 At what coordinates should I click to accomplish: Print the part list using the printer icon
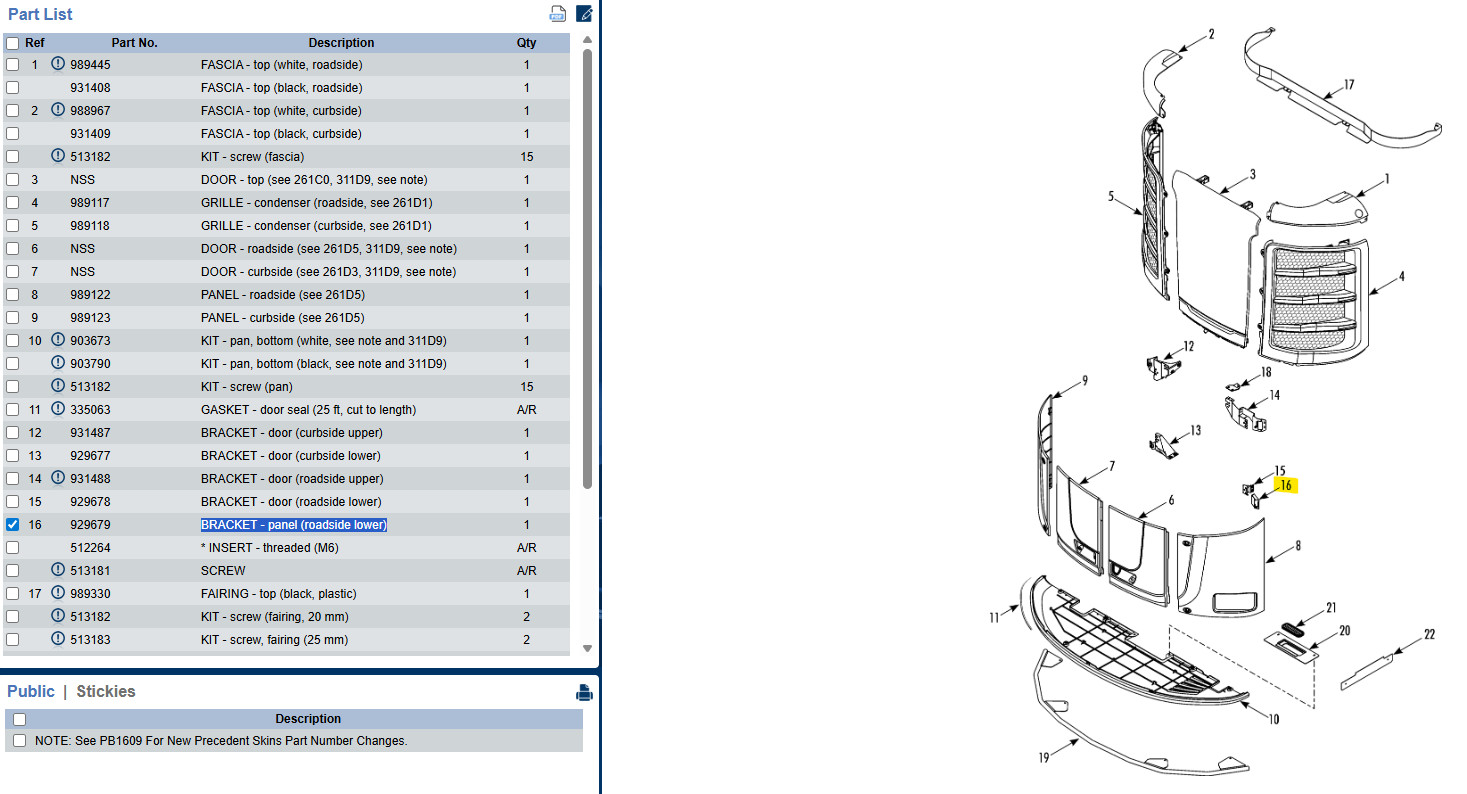pyautogui.click(x=558, y=14)
